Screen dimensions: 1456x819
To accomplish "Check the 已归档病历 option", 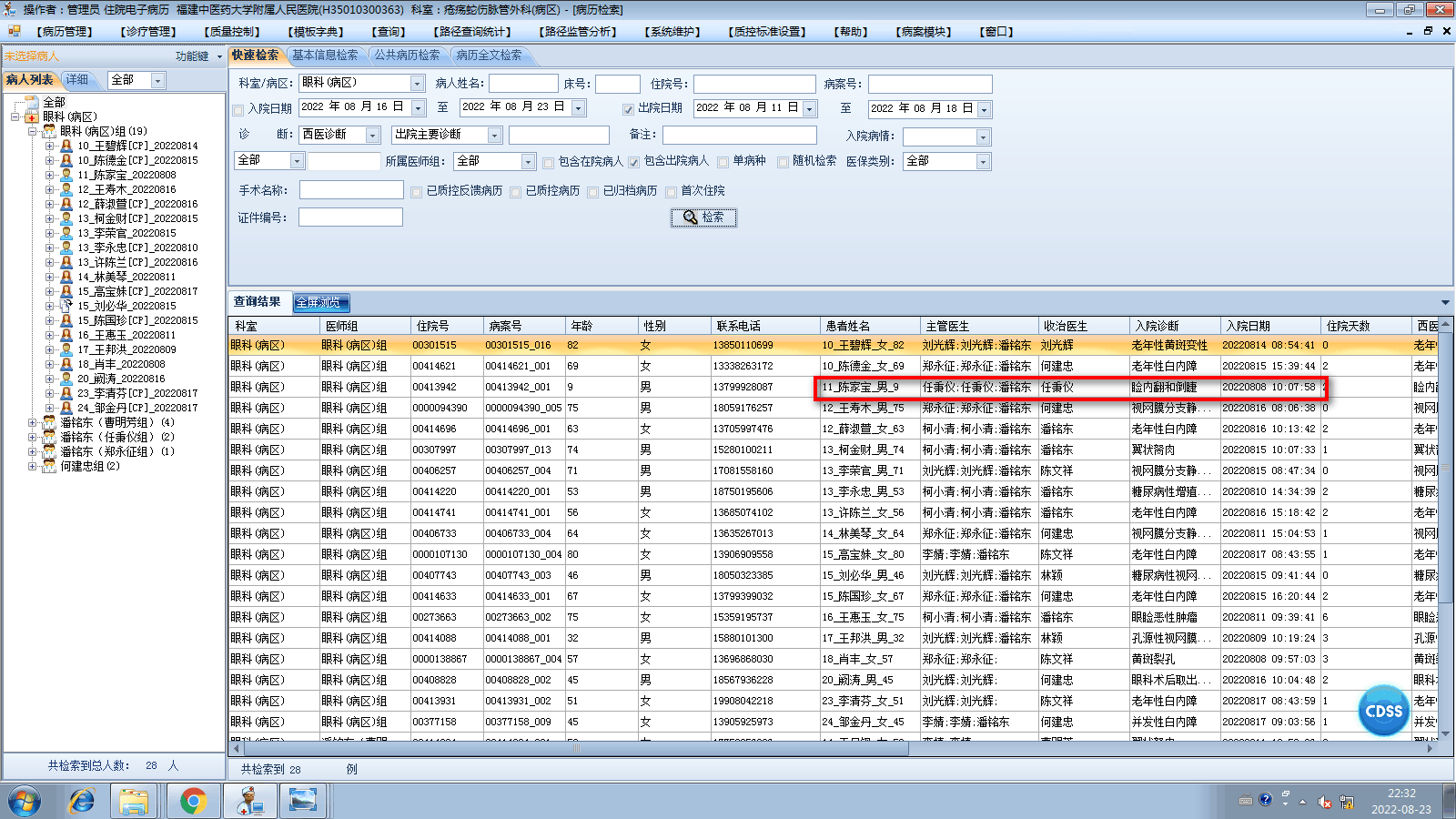I will tap(592, 192).
